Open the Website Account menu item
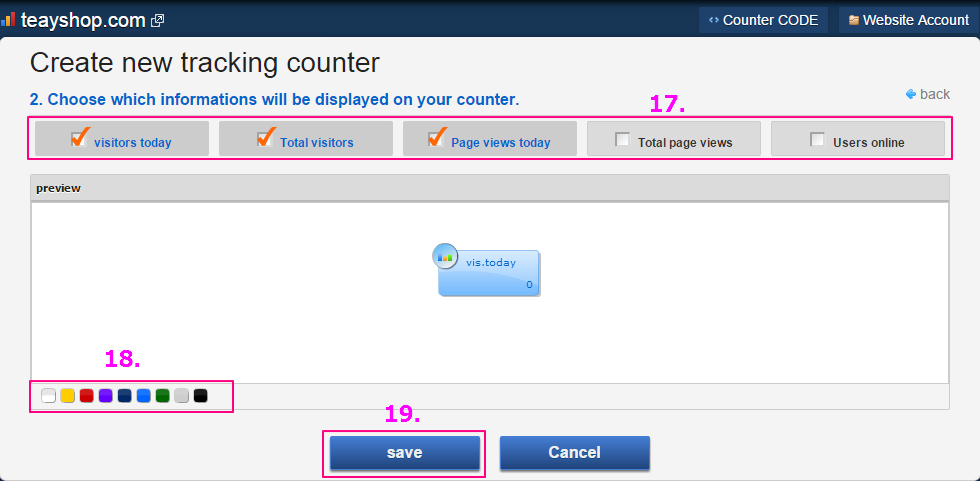 908,20
